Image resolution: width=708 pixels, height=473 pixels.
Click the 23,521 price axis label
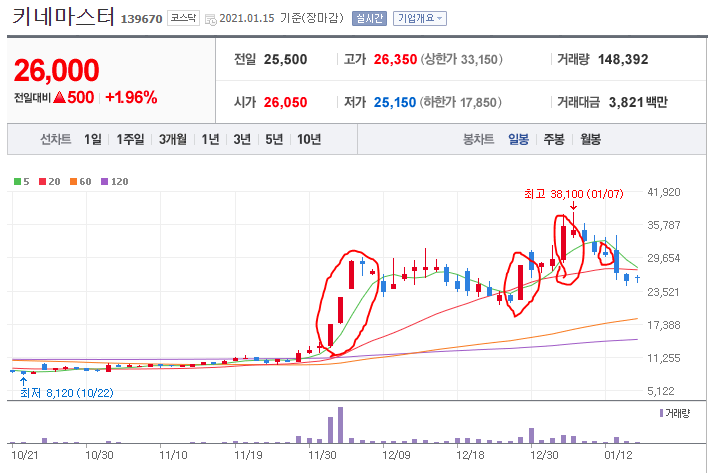point(663,292)
